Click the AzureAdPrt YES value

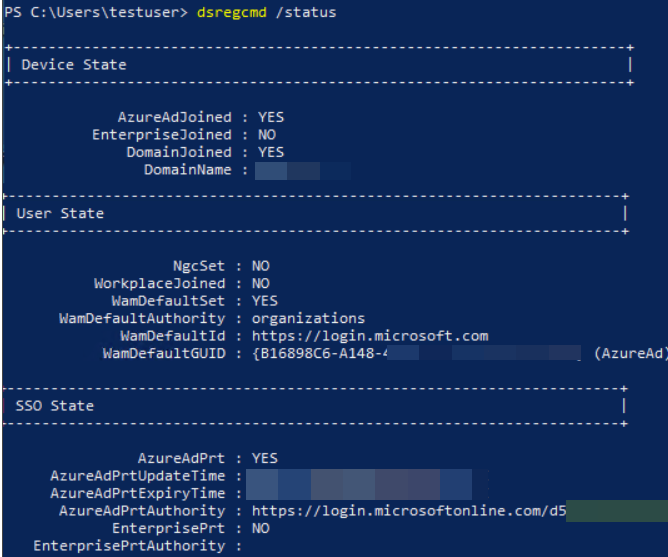[265, 458]
